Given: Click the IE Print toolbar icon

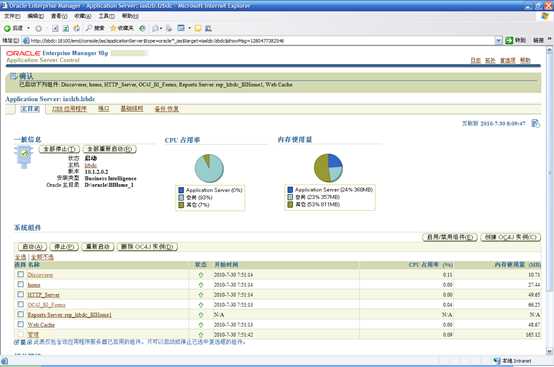Looking at the screenshot, I should point(169,28).
